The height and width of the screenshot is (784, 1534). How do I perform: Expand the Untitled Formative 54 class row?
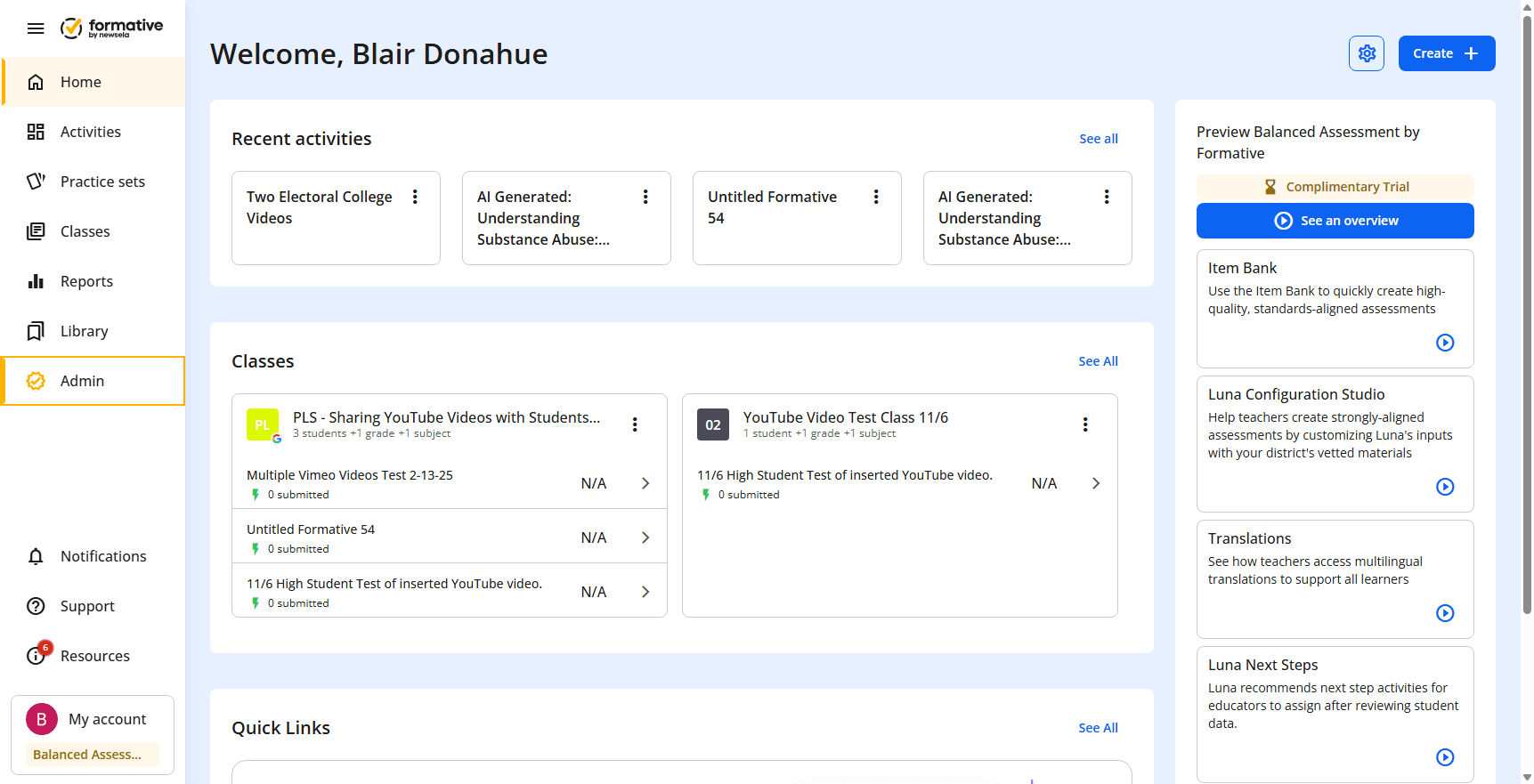click(450, 537)
